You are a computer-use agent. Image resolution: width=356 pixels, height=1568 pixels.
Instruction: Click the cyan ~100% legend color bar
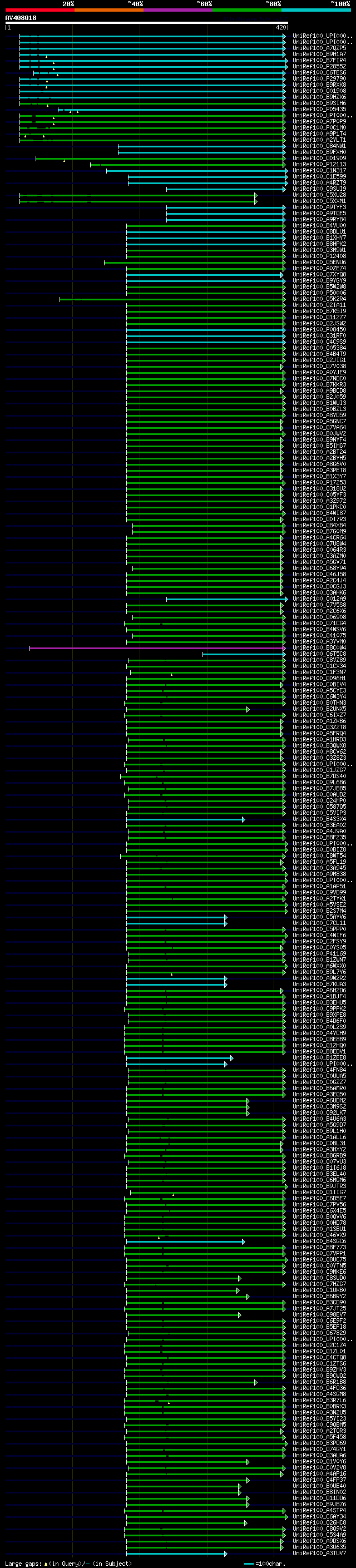[317, 11]
